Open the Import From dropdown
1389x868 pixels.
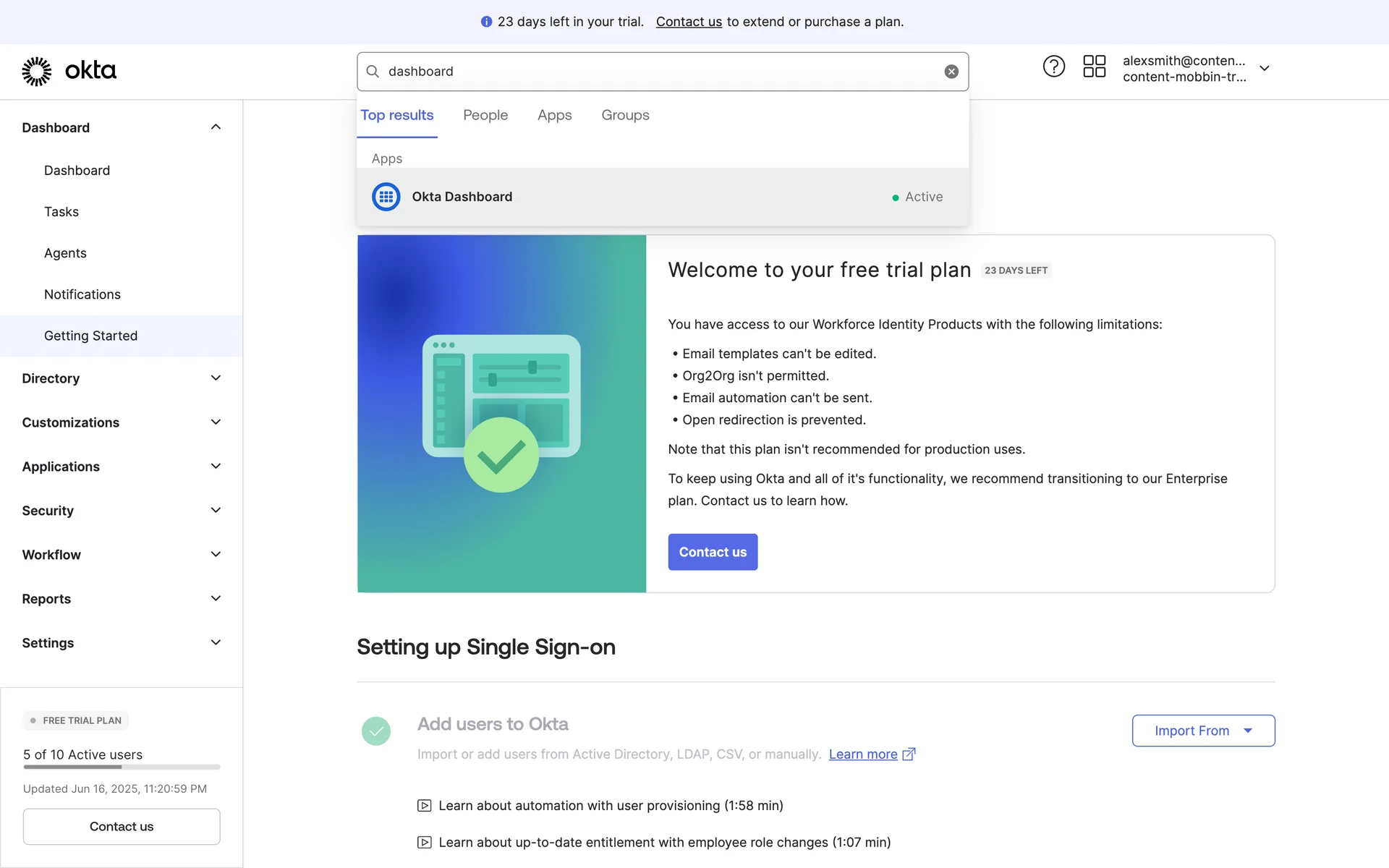tap(1203, 731)
